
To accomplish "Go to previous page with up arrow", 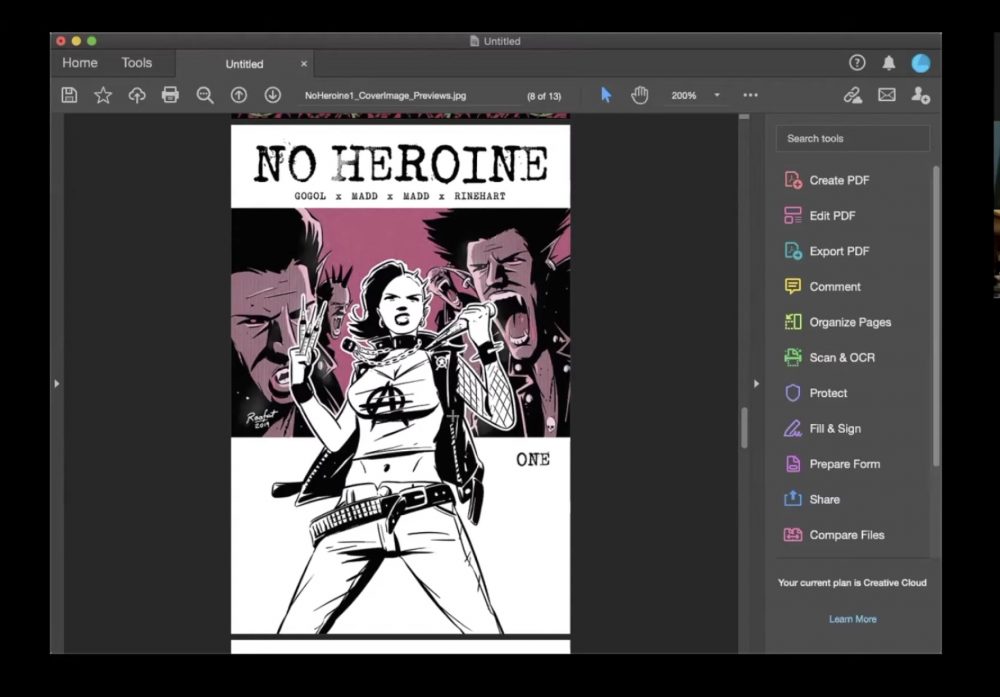I will [239, 95].
